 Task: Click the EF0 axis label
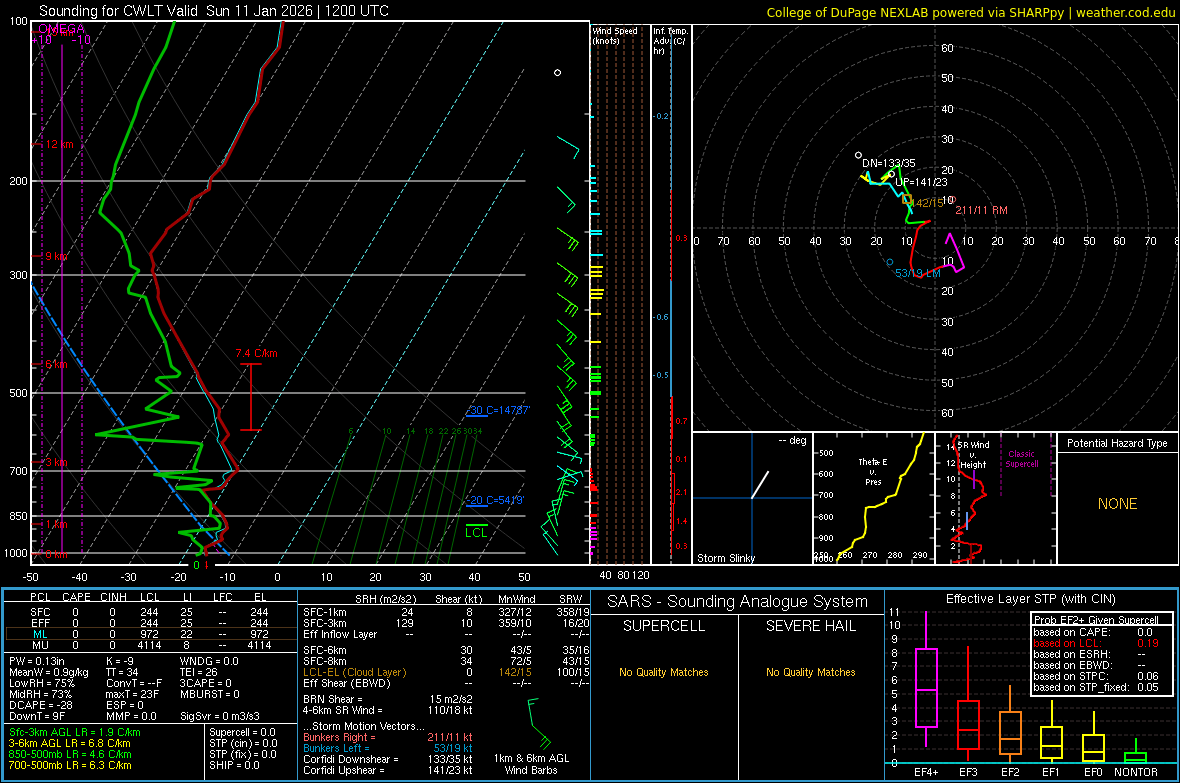pos(1093,772)
